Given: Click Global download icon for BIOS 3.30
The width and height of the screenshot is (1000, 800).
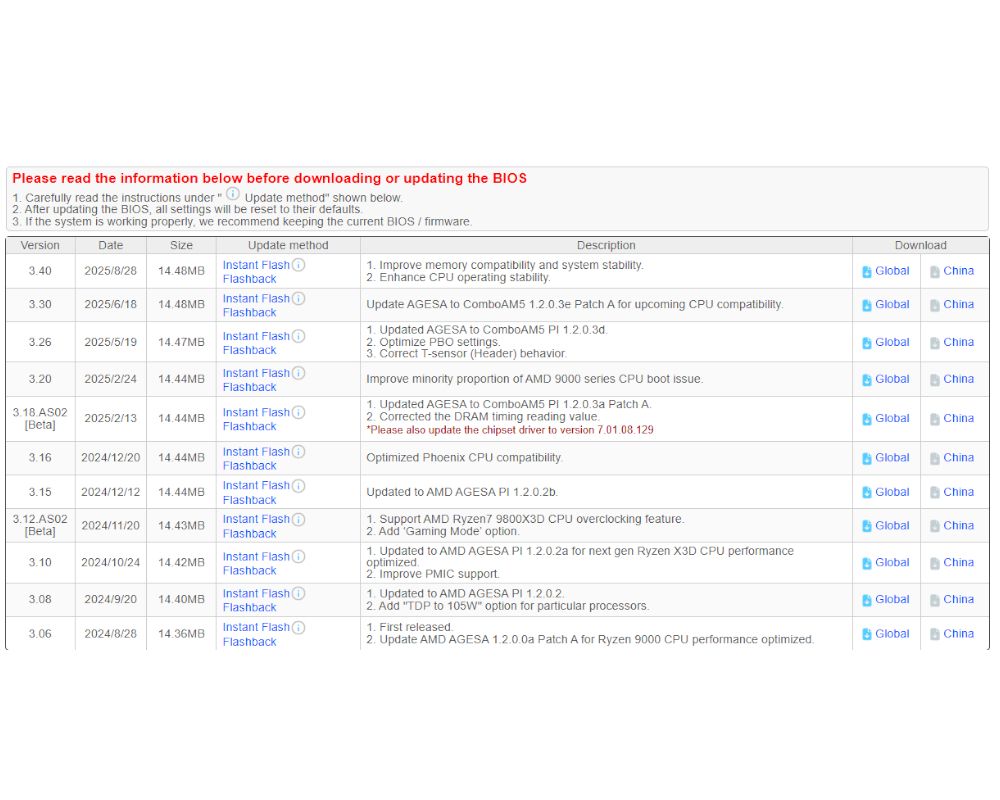Looking at the screenshot, I should [867, 305].
